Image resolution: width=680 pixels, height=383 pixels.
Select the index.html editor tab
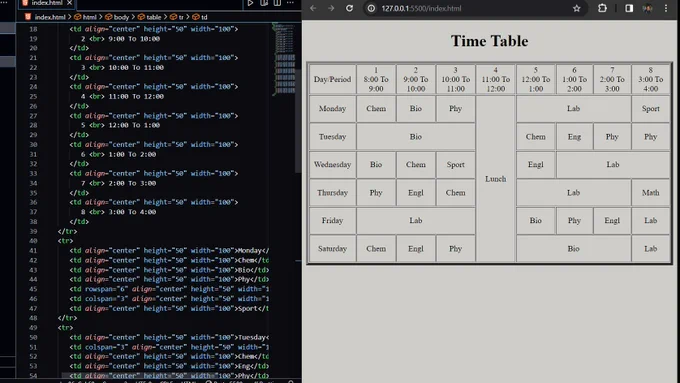coord(47,3)
